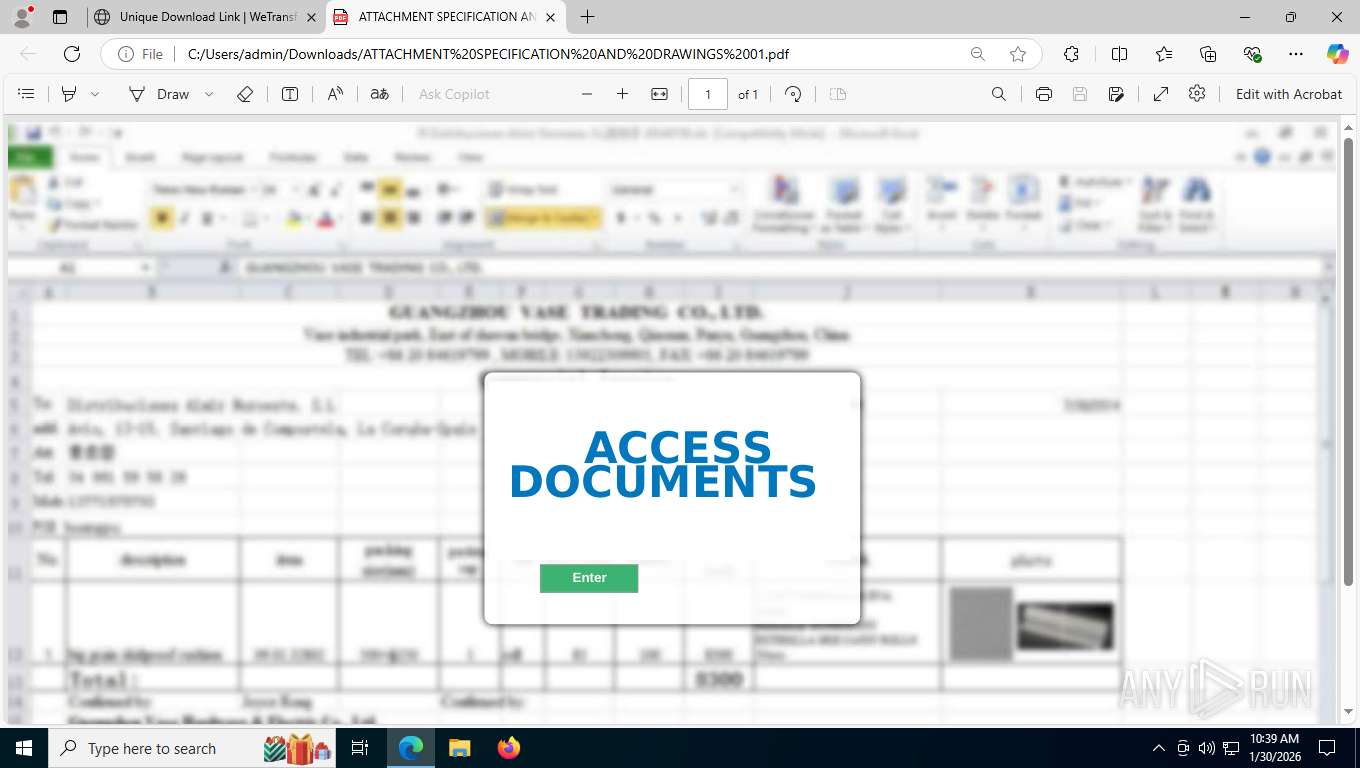Screen dimensions: 1360x768
Task: Close the WeTransfer tab
Action: coord(311,17)
